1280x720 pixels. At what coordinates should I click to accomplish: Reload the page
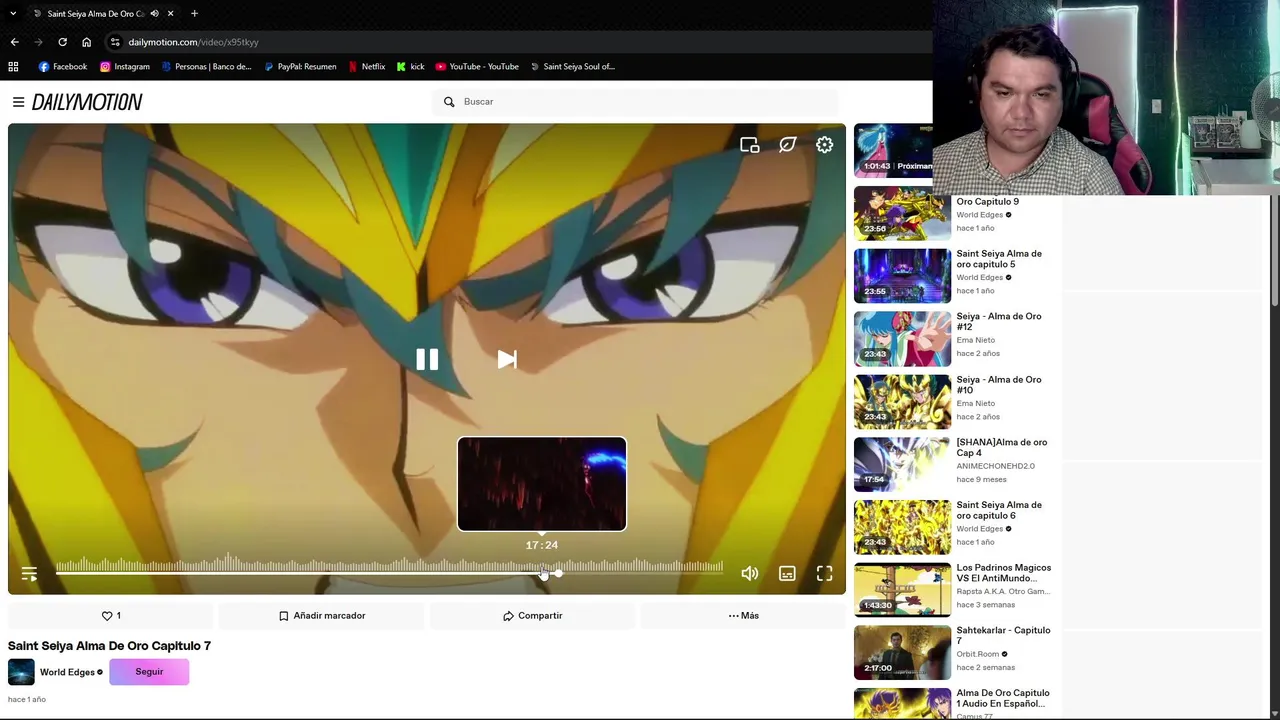(62, 42)
